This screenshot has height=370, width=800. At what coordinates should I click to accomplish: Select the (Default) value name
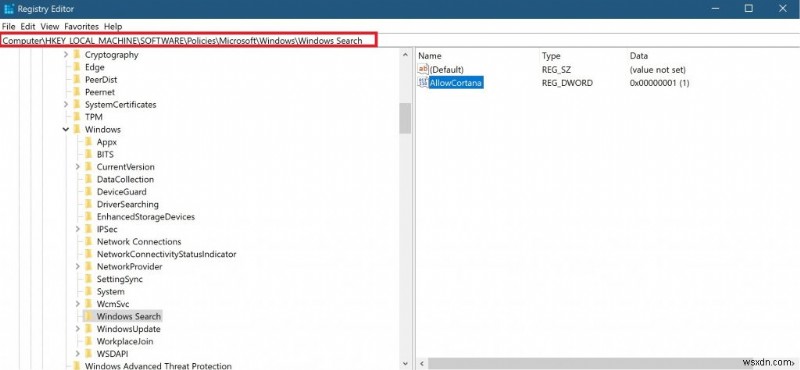[446, 69]
